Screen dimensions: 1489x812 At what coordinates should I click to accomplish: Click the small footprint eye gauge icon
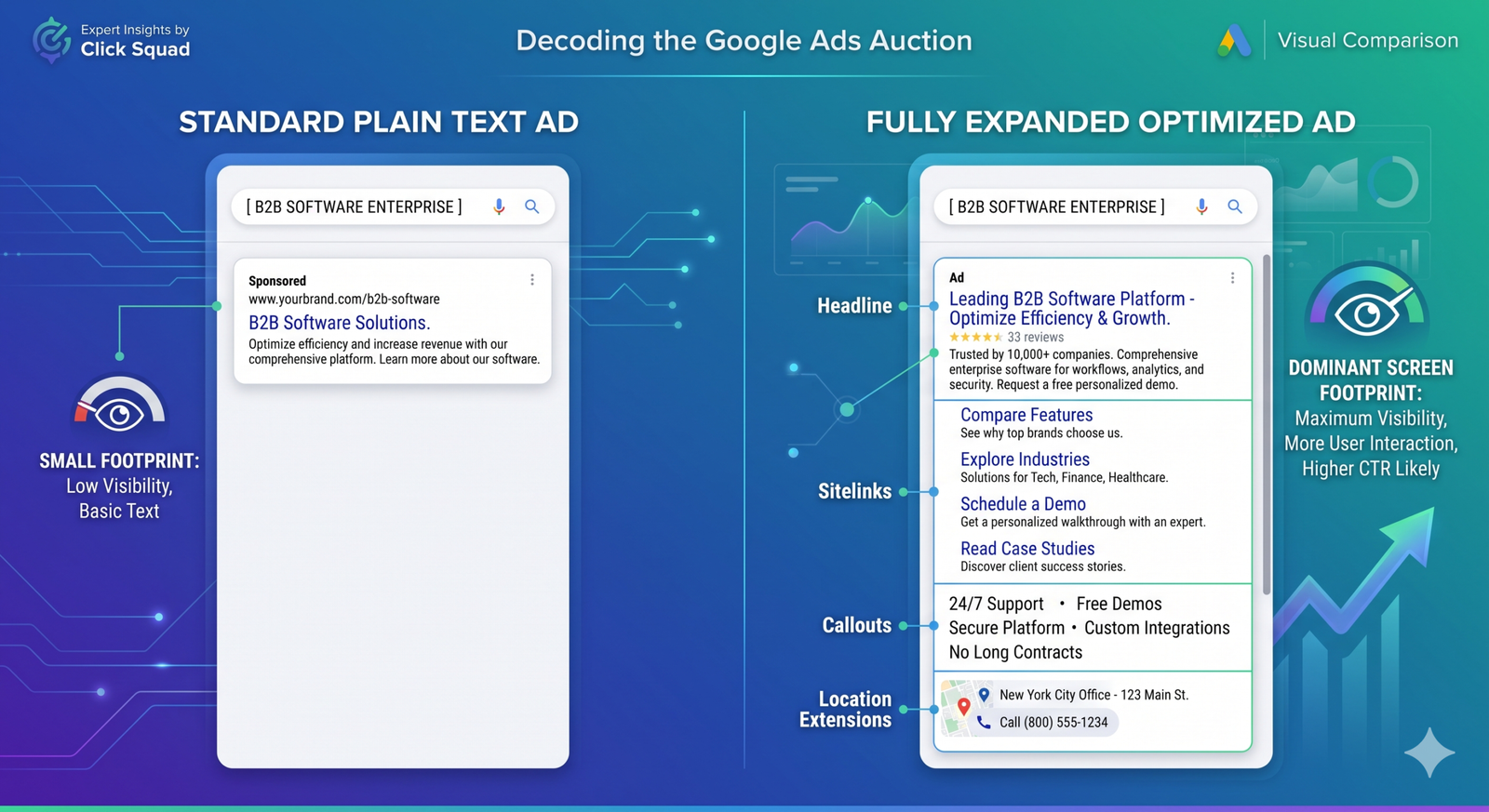119,405
